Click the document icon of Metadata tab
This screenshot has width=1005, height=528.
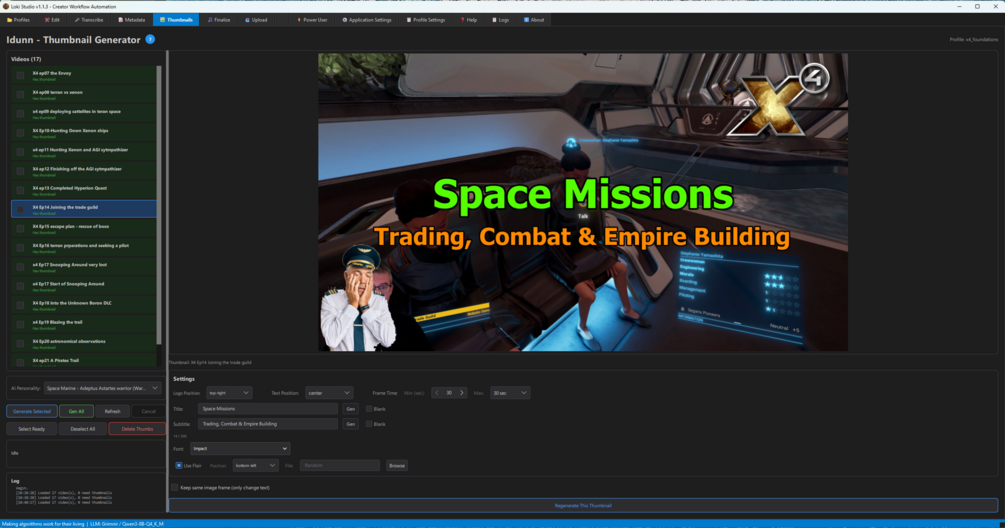(x=120, y=20)
